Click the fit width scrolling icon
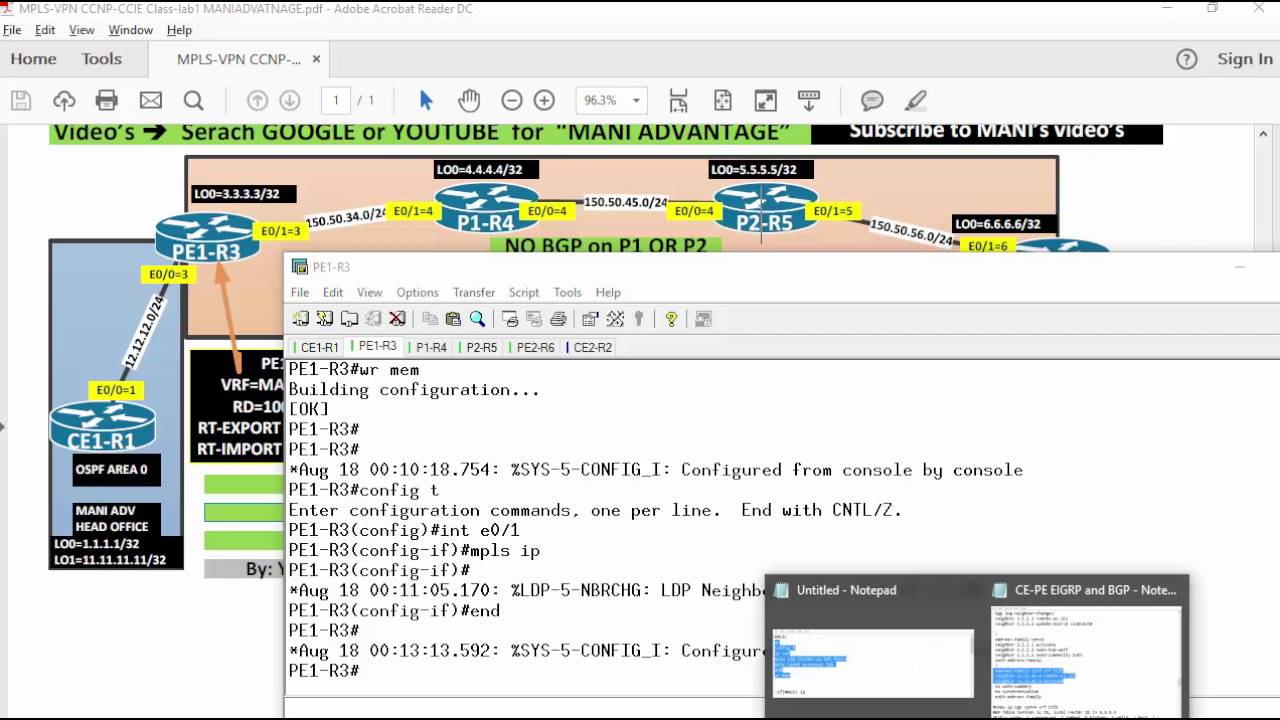 click(679, 100)
